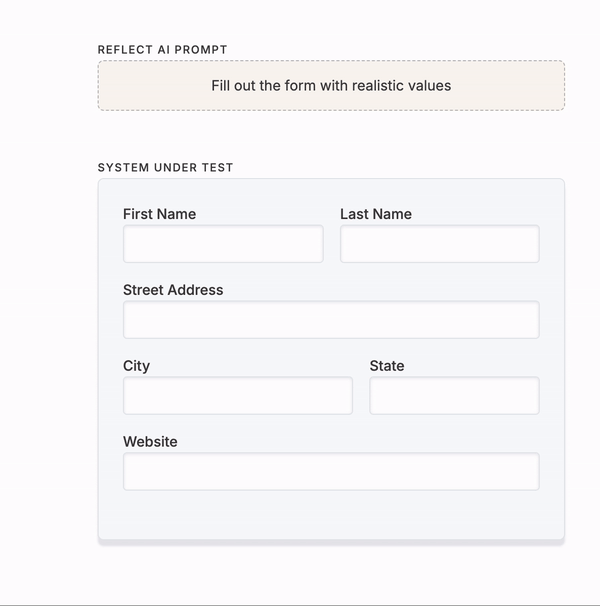Click the "Website" label text
Viewport: 600px width, 606px height.
[x=150, y=442]
